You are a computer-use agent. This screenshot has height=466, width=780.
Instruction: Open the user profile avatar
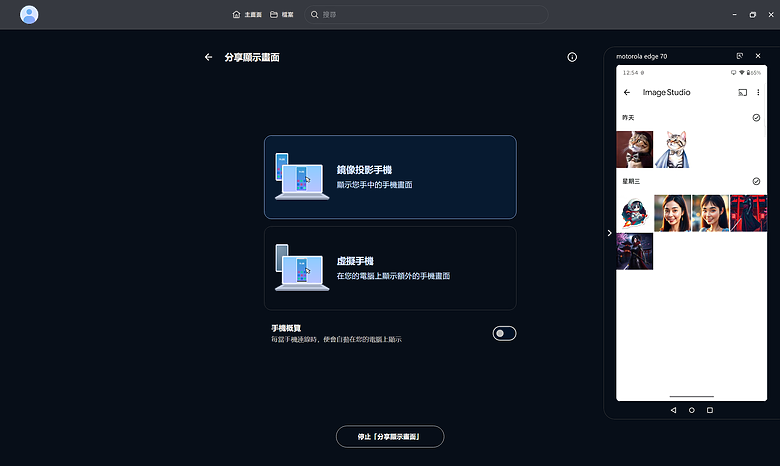(x=29, y=14)
